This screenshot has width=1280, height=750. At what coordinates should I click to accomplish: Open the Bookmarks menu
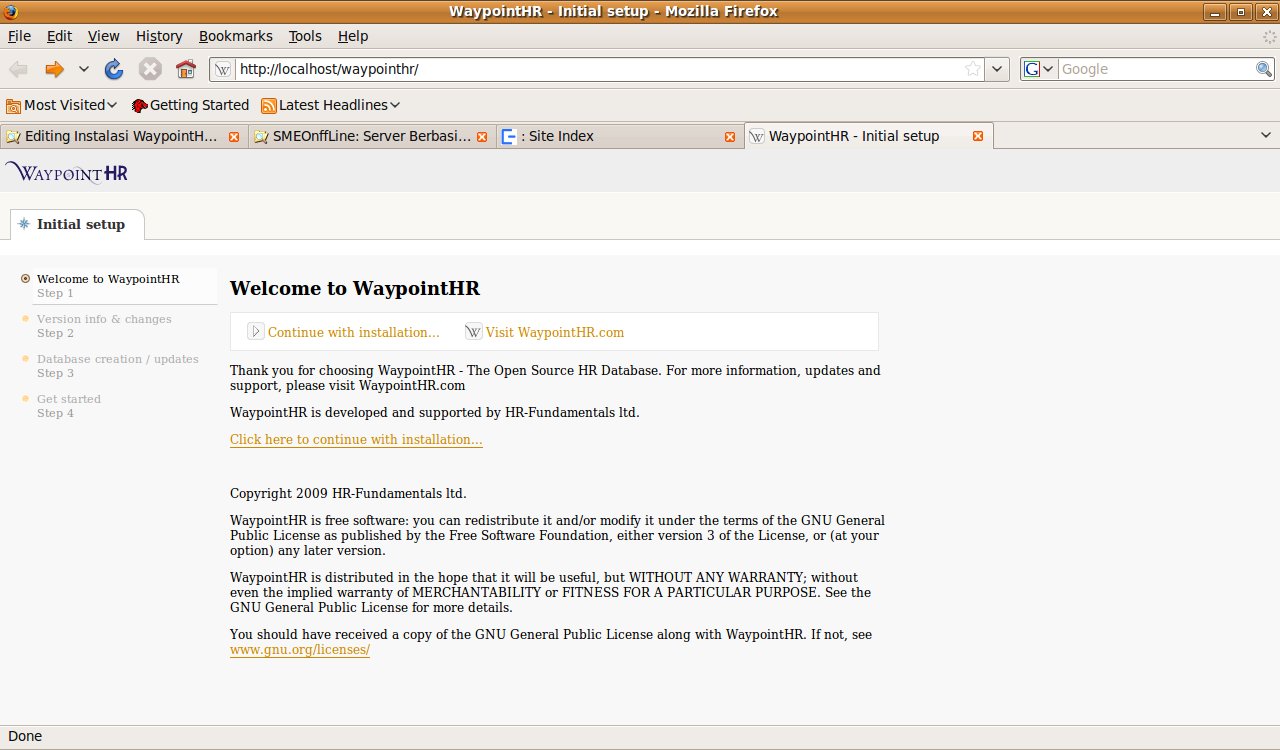(x=235, y=36)
